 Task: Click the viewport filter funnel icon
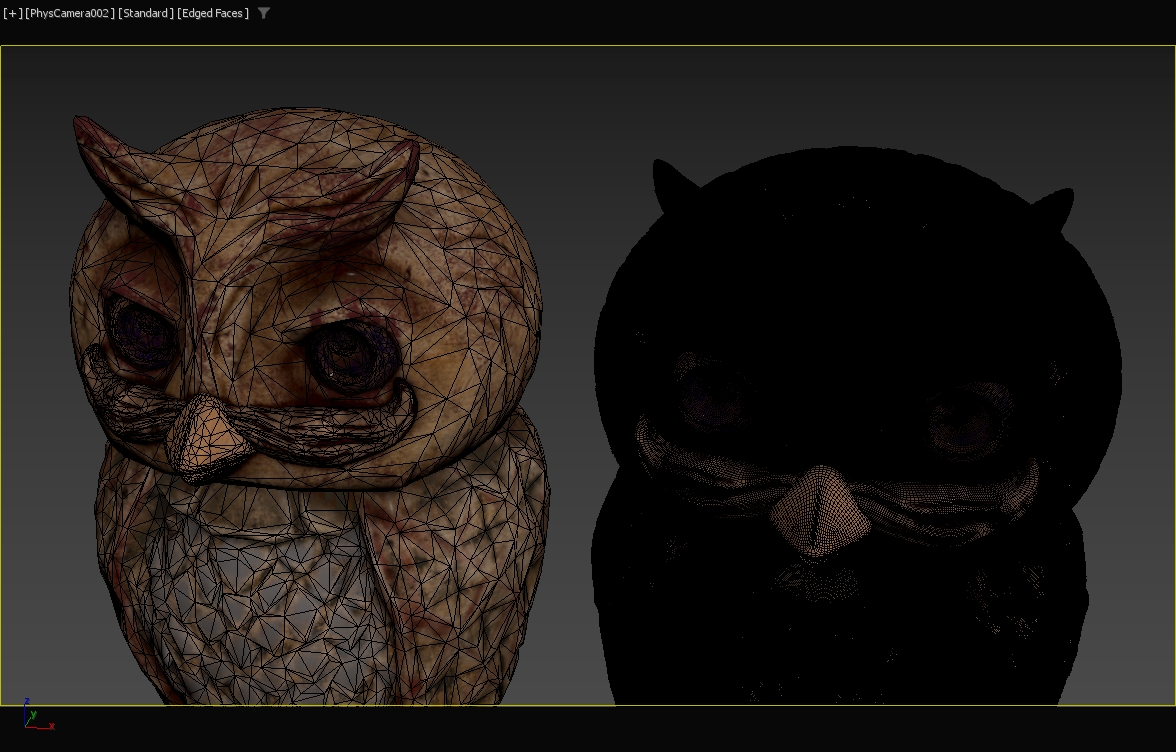(x=264, y=13)
